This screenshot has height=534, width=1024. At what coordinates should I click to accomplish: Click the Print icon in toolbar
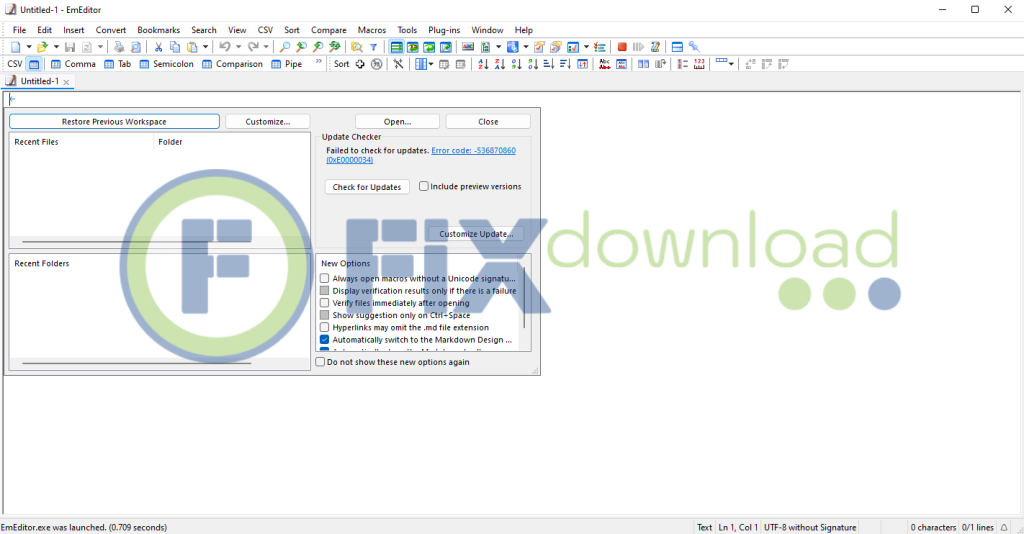coord(119,47)
